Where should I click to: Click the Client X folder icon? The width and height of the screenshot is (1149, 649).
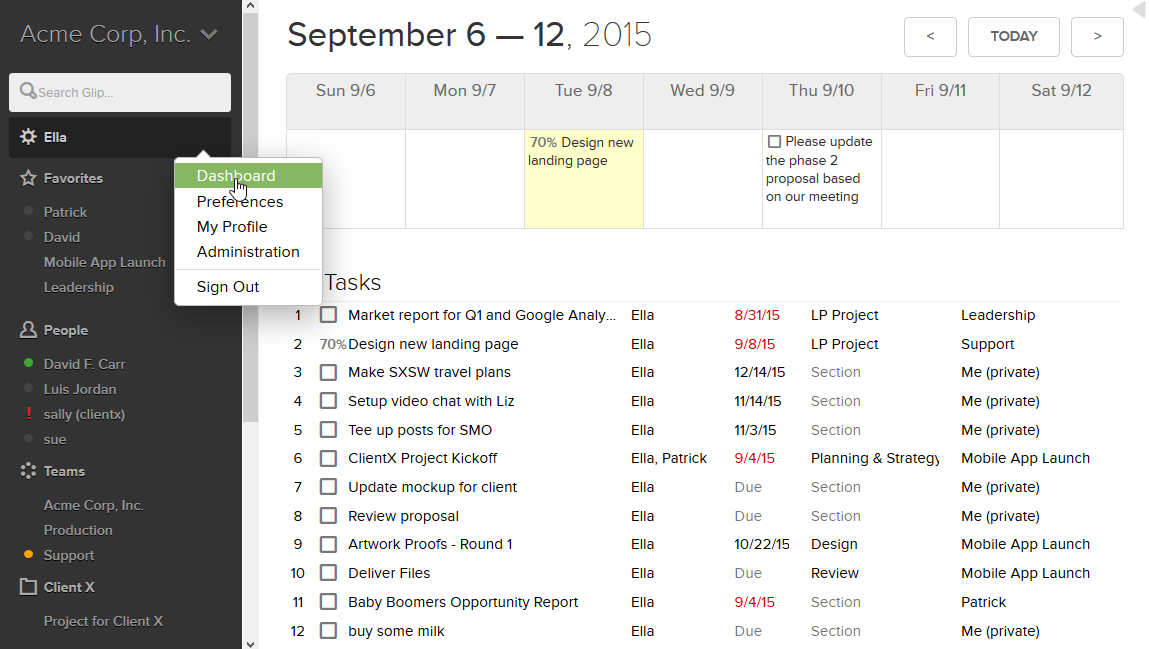28,587
